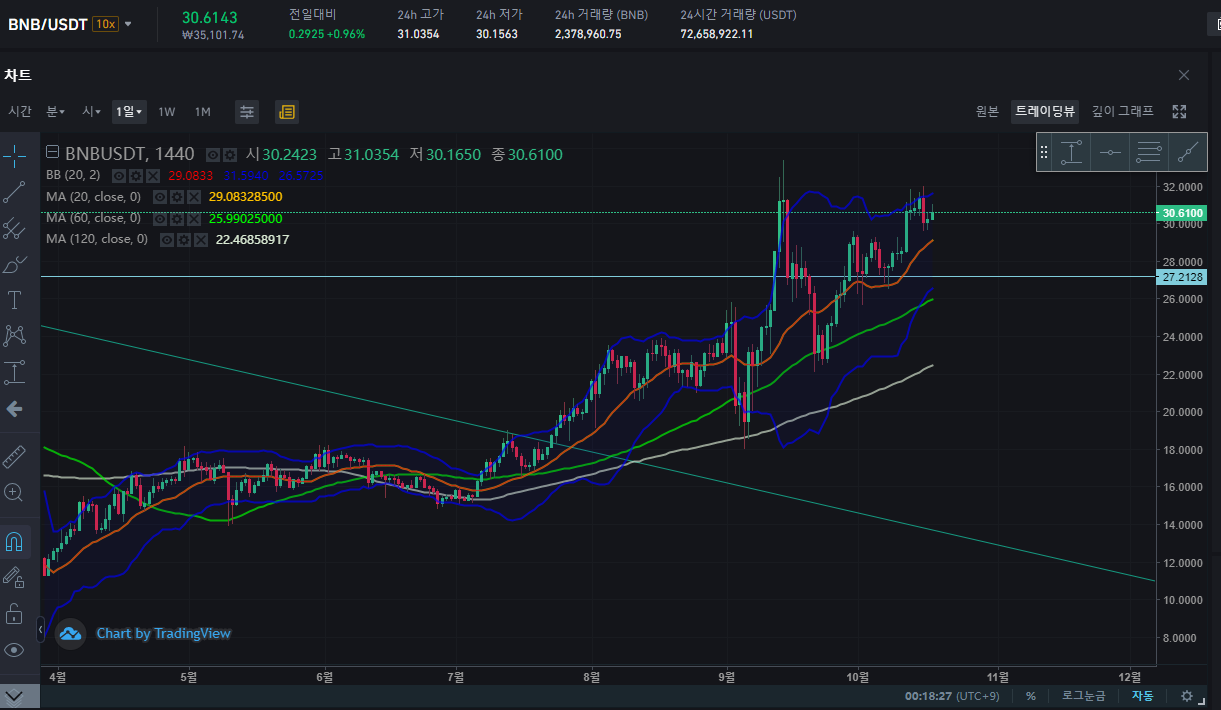The width and height of the screenshot is (1221, 710).
Task: Switch to 트레이딩뷰 chart tab
Action: (x=1045, y=111)
